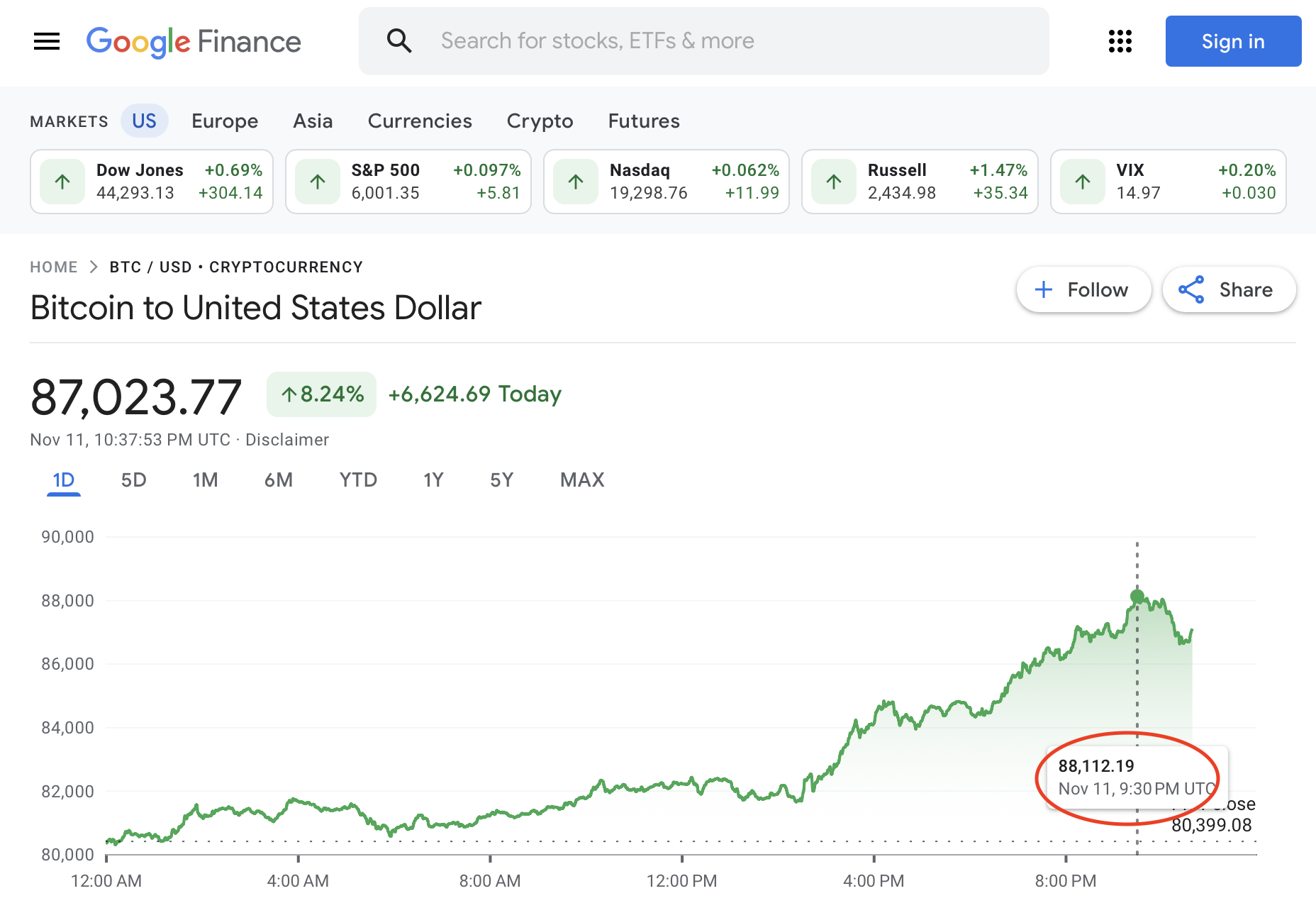The width and height of the screenshot is (1316, 908).
Task: Click the +6,624.69 Today text
Action: tap(475, 394)
